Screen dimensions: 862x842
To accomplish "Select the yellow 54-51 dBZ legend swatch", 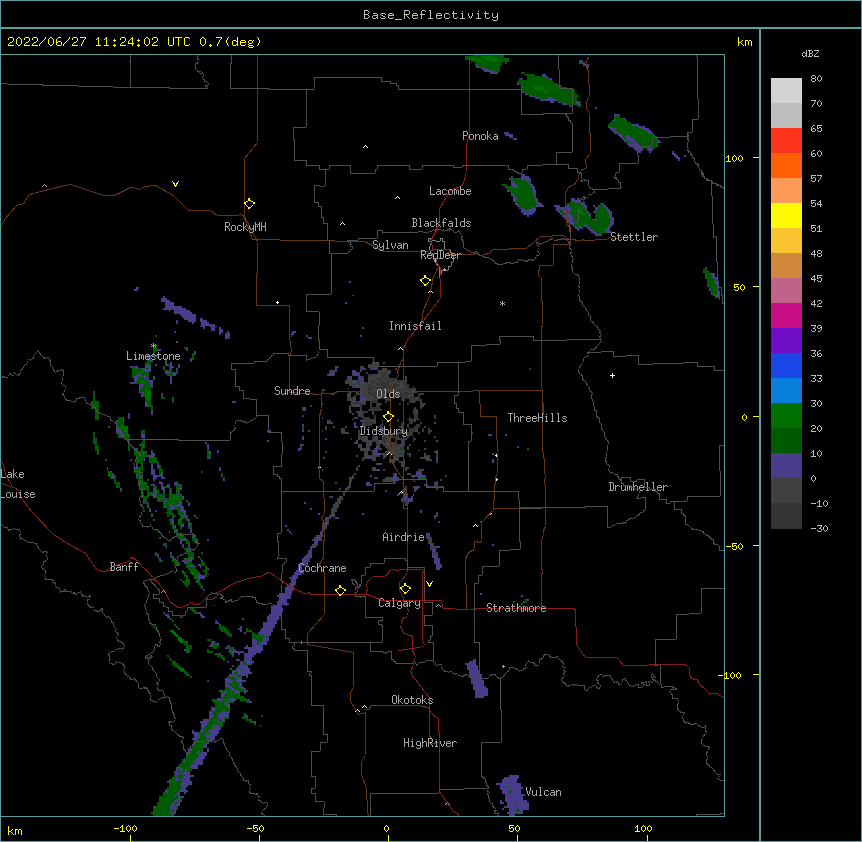I will click(x=786, y=215).
